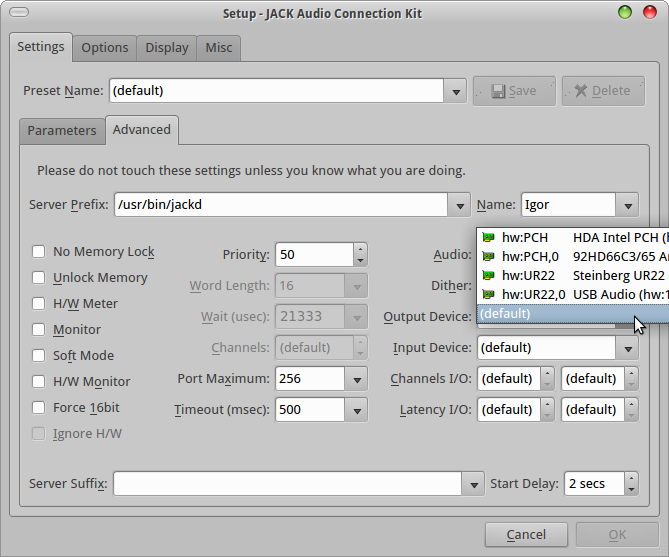The width and height of the screenshot is (669, 557).
Task: Open the Preset Name dropdown arrow
Action: click(456, 91)
